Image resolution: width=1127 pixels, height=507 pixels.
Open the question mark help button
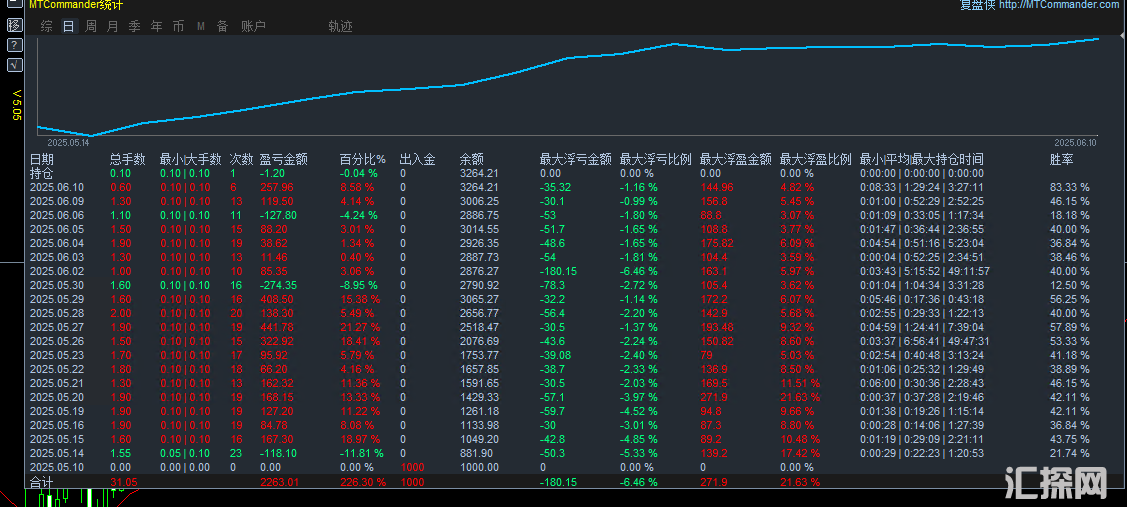click(x=14, y=45)
